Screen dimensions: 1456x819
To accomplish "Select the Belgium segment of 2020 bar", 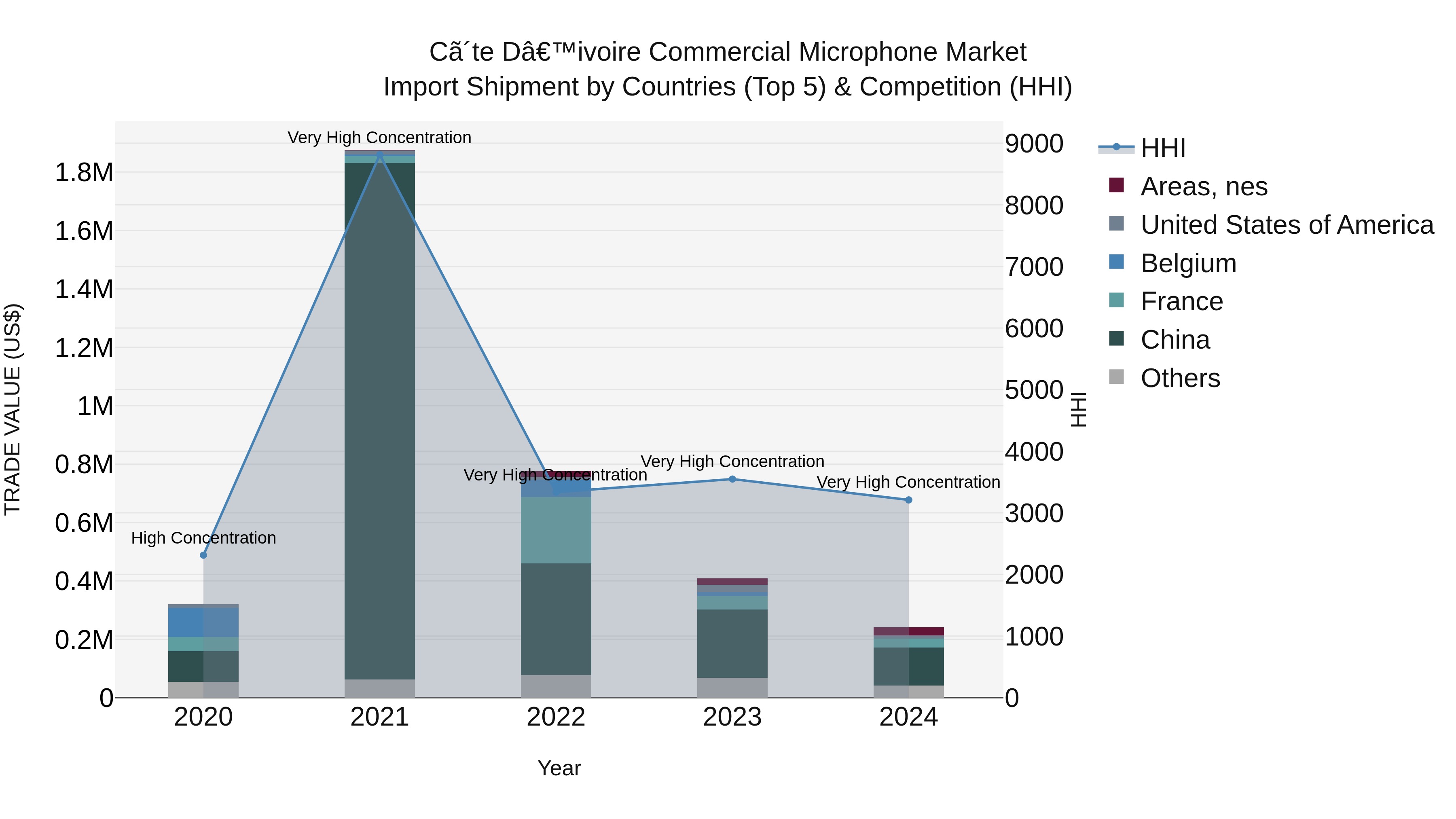I will coord(203,622).
